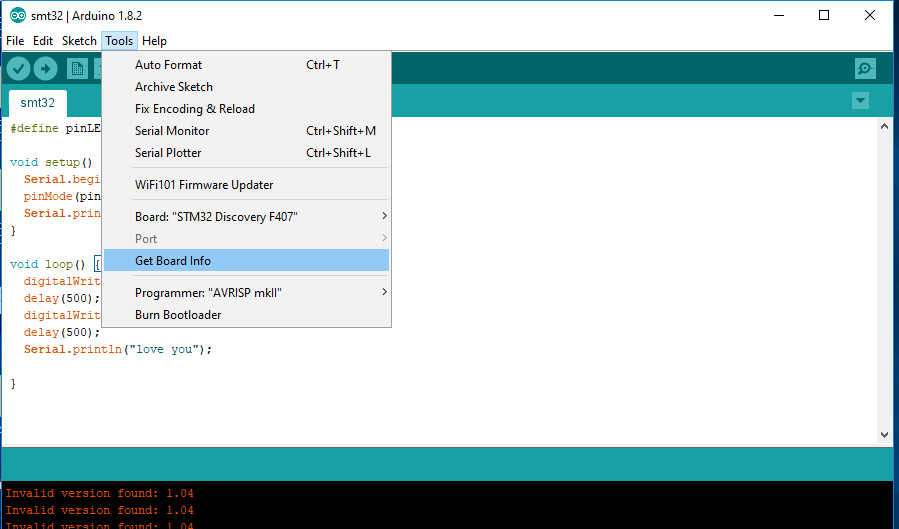The width and height of the screenshot is (899, 529).
Task: Open Serial Monitor from Tools menu
Action: point(247,131)
